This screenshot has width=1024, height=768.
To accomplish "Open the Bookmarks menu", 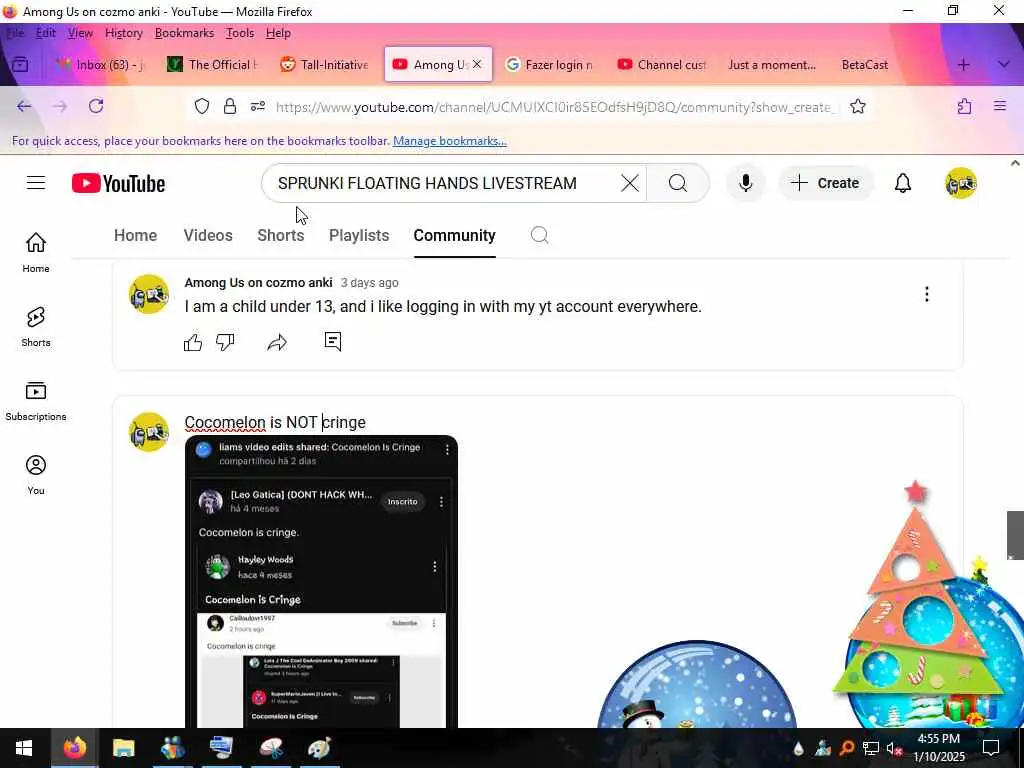I will (184, 33).
